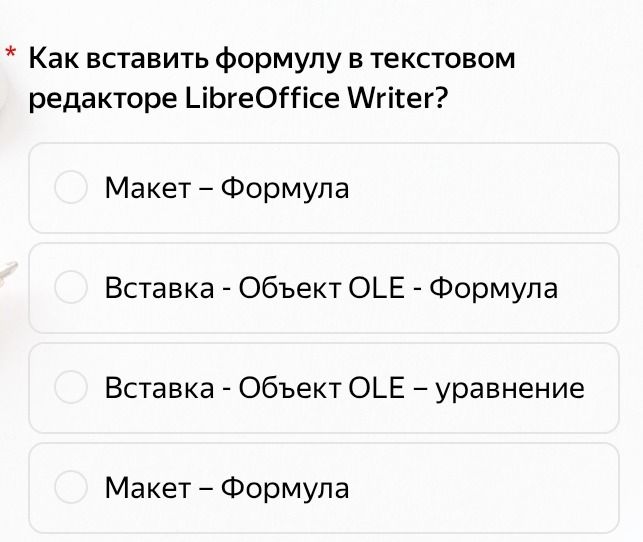Click "Объект OLE" in the second option
The height and width of the screenshot is (542, 643).
point(322,287)
